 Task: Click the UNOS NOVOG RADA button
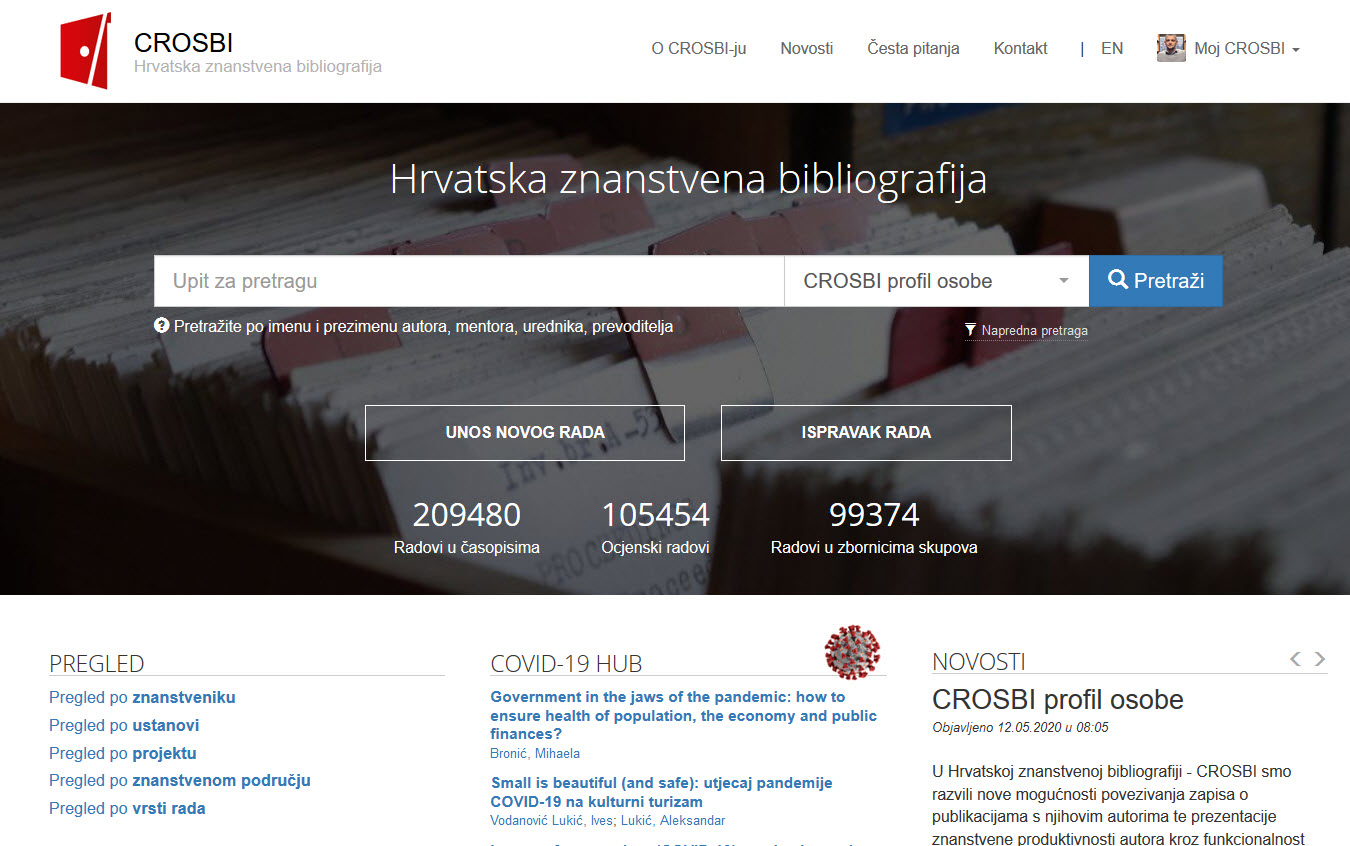pos(524,433)
